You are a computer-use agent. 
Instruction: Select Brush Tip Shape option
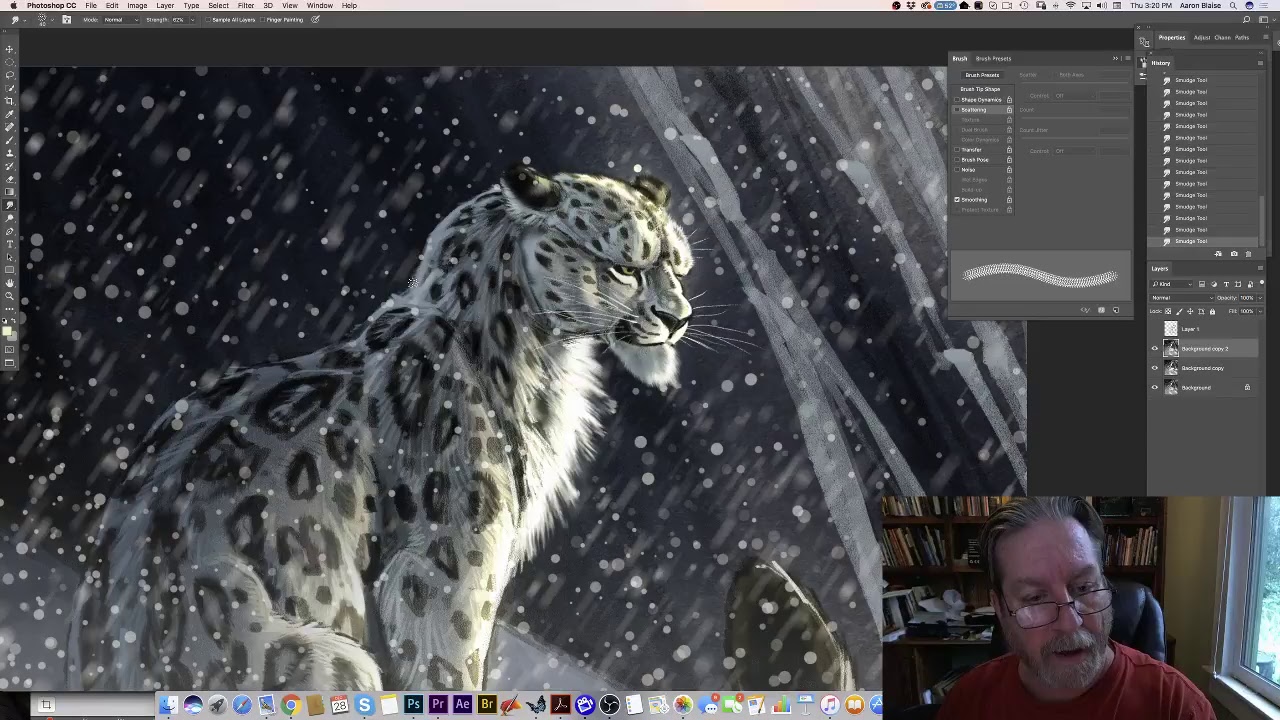click(980, 89)
